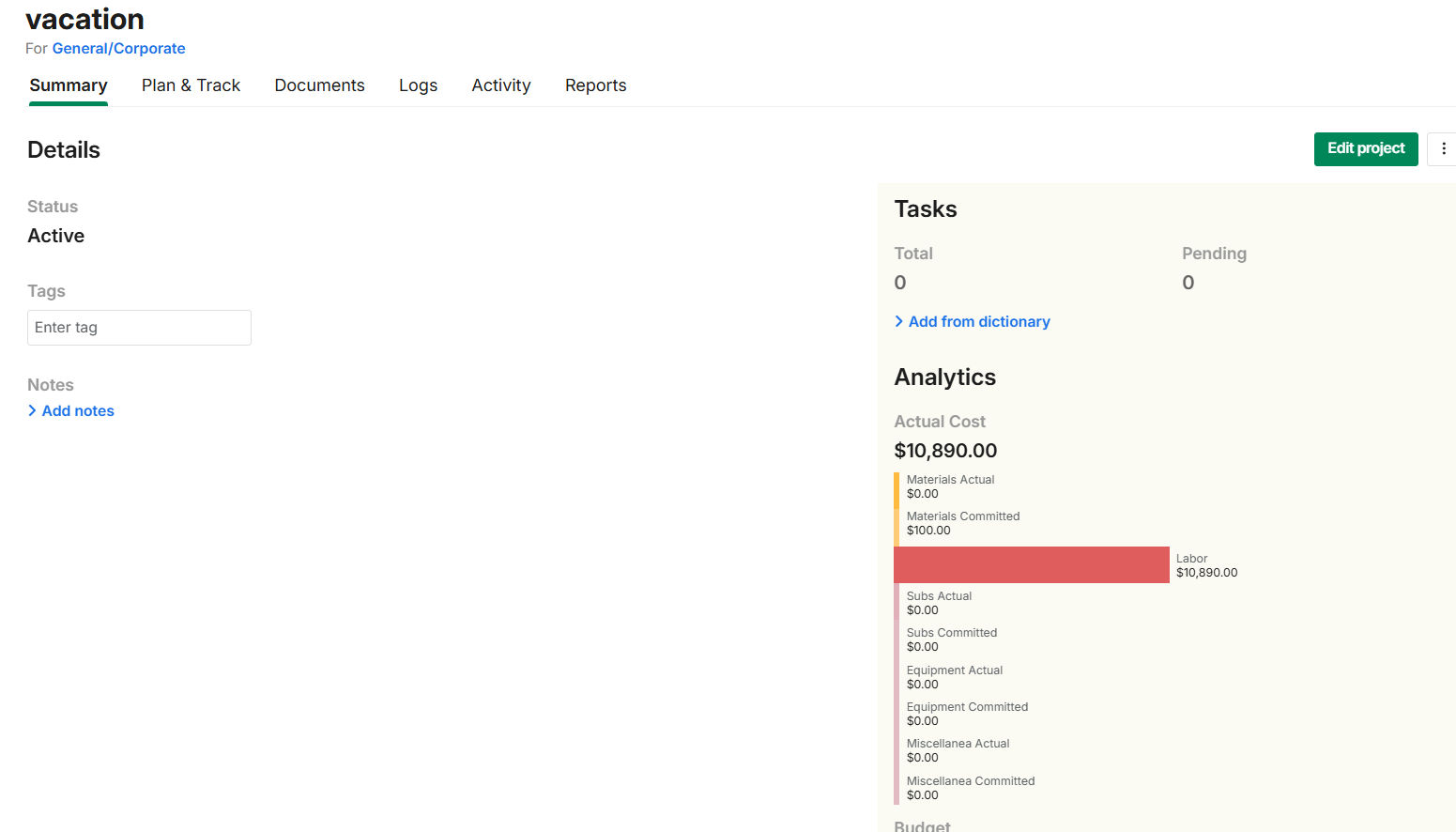Click the Equipment Actual chart entry
This screenshot has height=832, width=1456.
click(954, 677)
